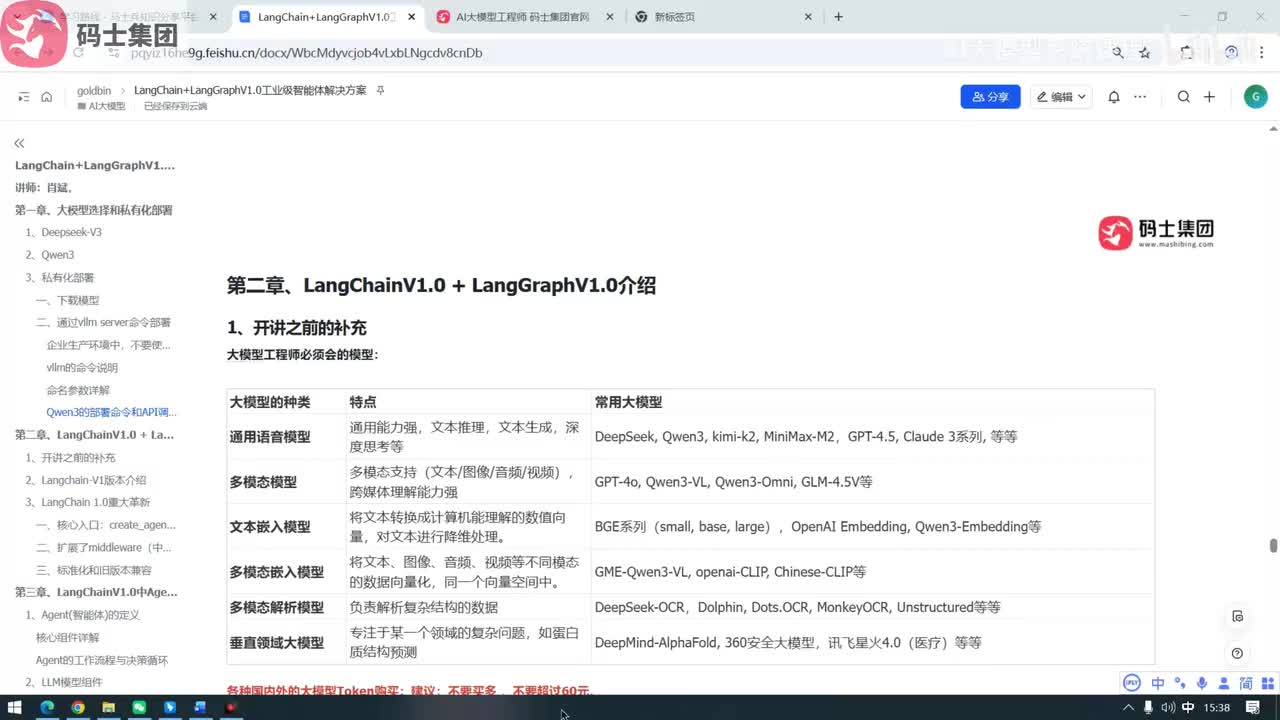The height and width of the screenshot is (720, 1280).
Task: Click the taskbar clock showing 15:38
Action: 1217,707
